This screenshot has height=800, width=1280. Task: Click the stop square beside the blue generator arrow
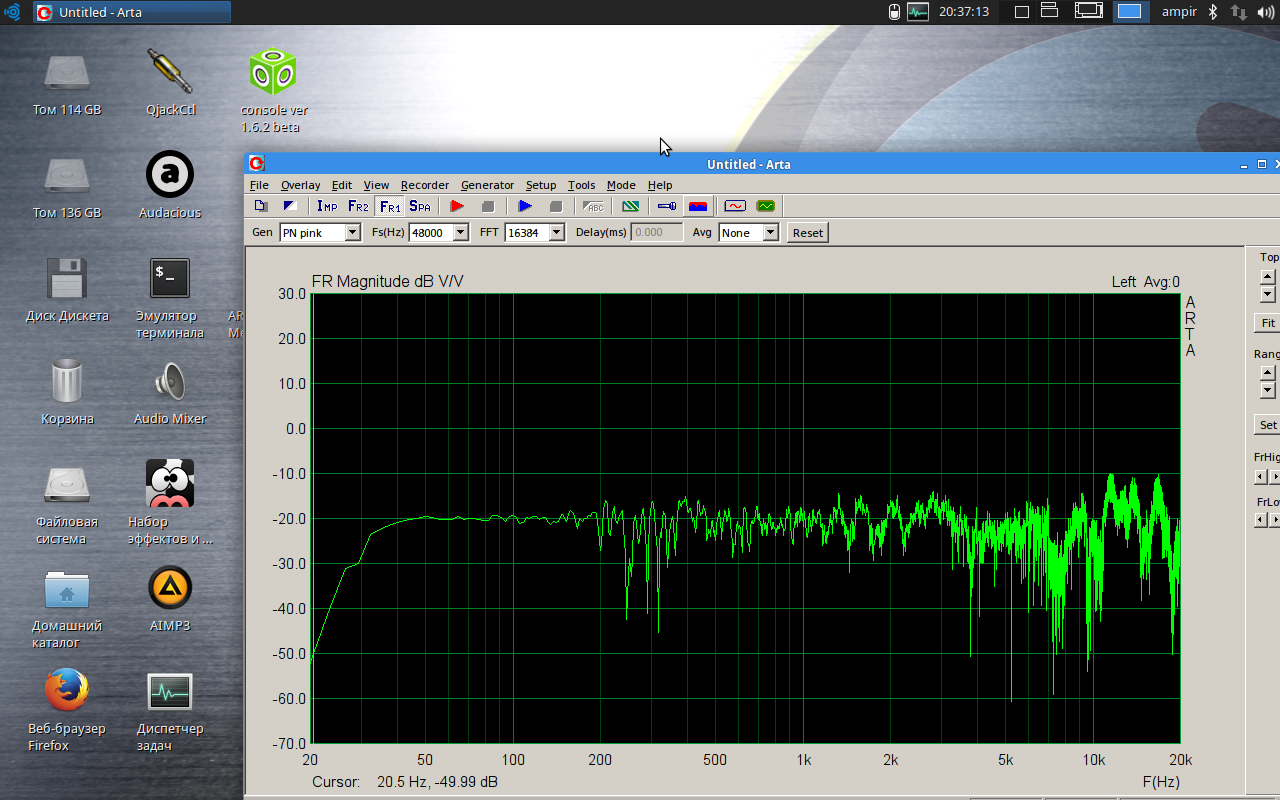point(556,206)
